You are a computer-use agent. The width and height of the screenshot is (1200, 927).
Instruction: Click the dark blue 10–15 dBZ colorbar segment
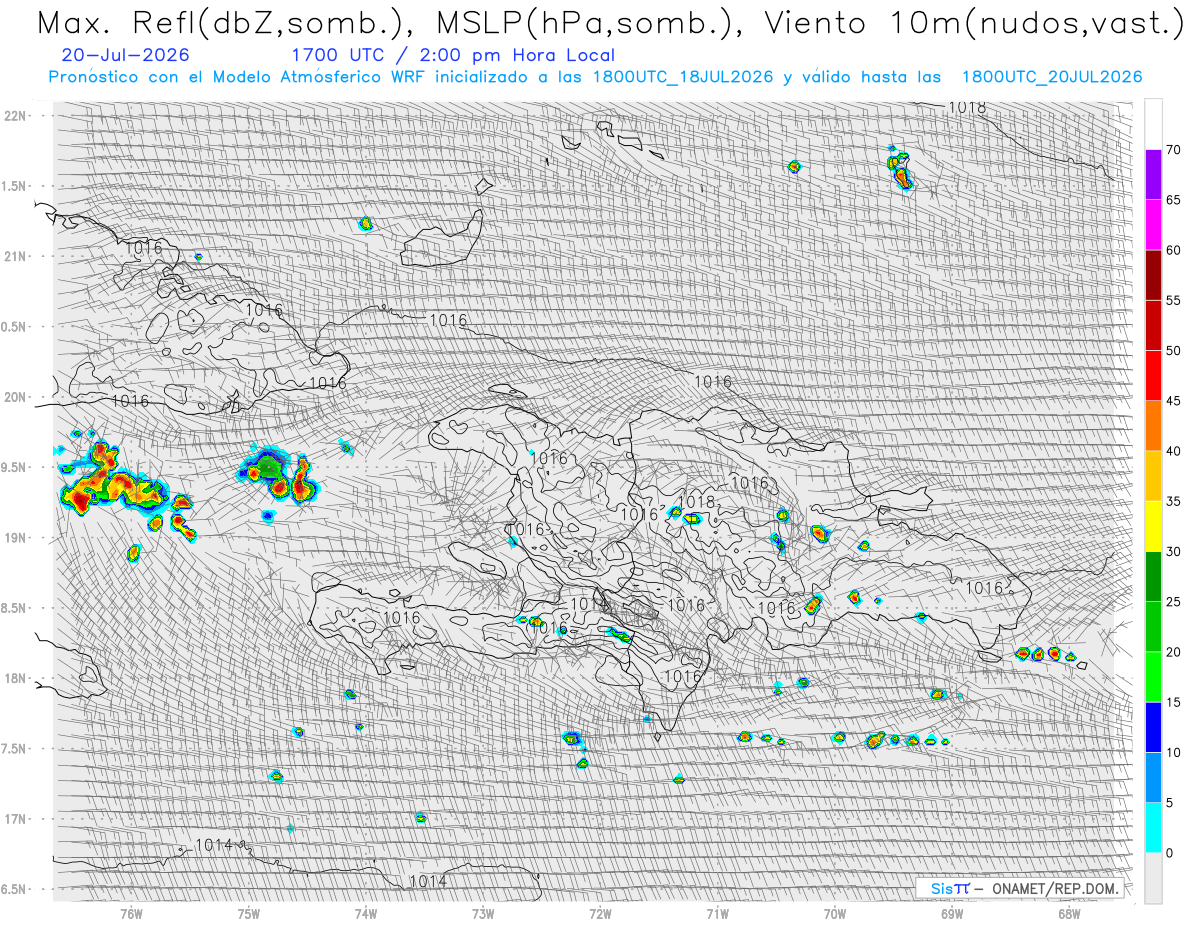click(x=1153, y=727)
